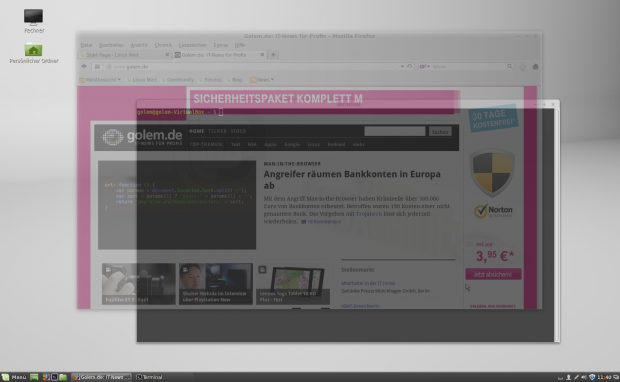Click the golem.de site search field
The width and height of the screenshot is (620, 382).
(x=395, y=131)
